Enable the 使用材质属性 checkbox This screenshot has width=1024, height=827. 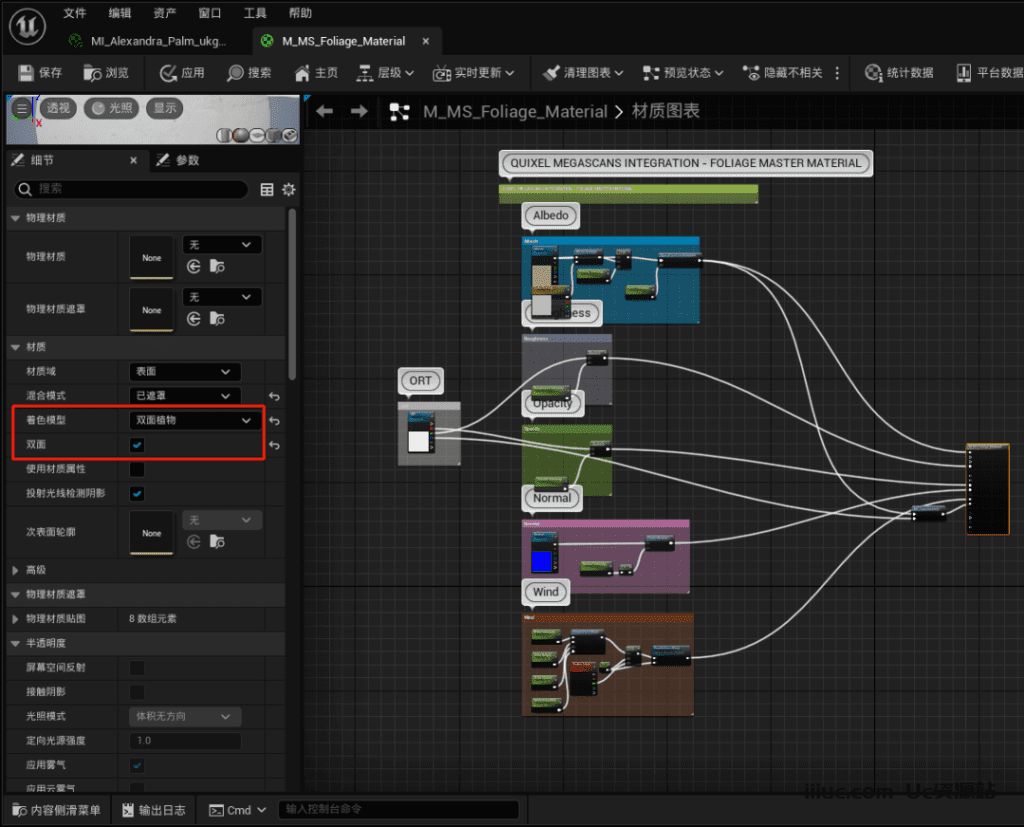click(137, 469)
